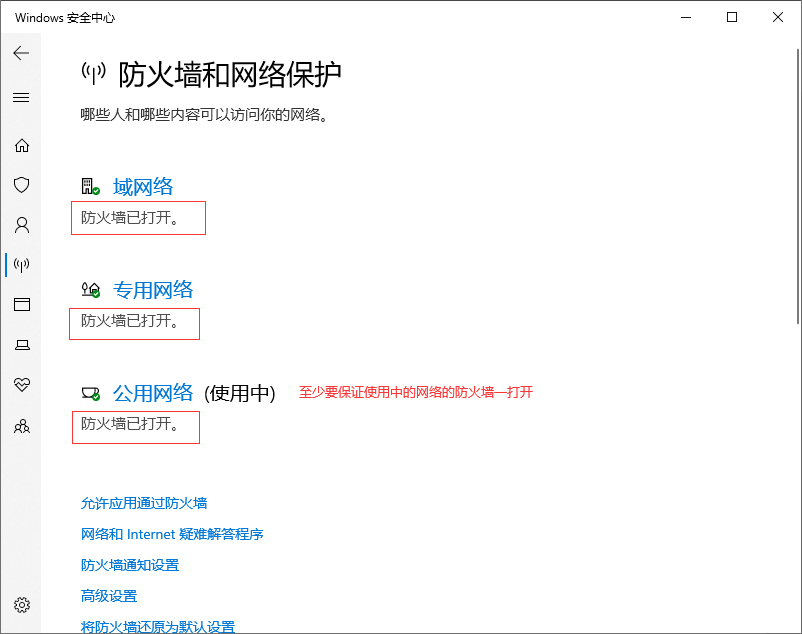Image resolution: width=802 pixels, height=634 pixels.
Task: Open Settings gear icon in sidebar
Action: 21,605
